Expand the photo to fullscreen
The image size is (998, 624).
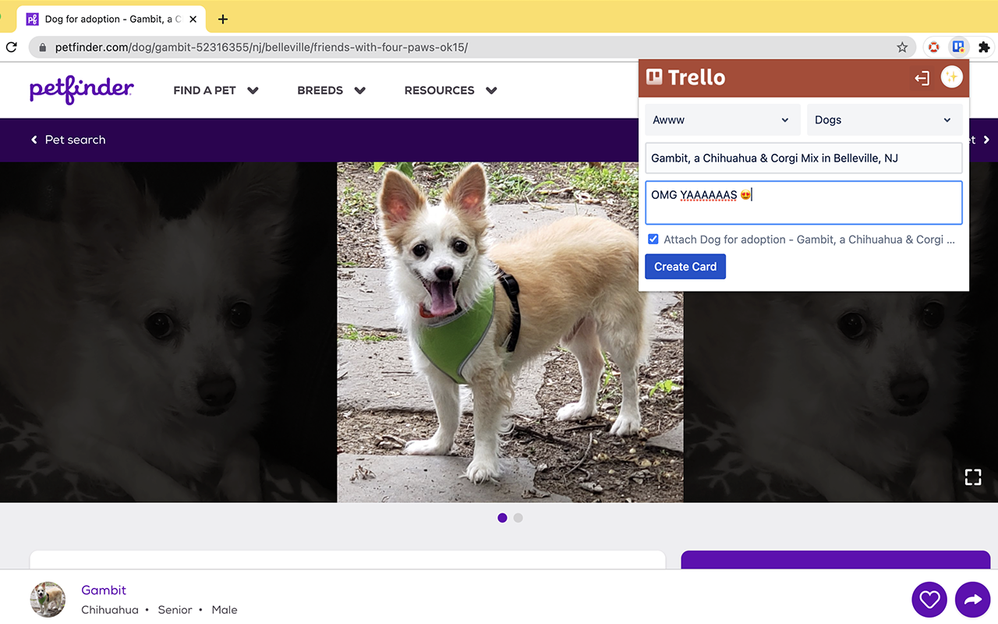click(972, 477)
